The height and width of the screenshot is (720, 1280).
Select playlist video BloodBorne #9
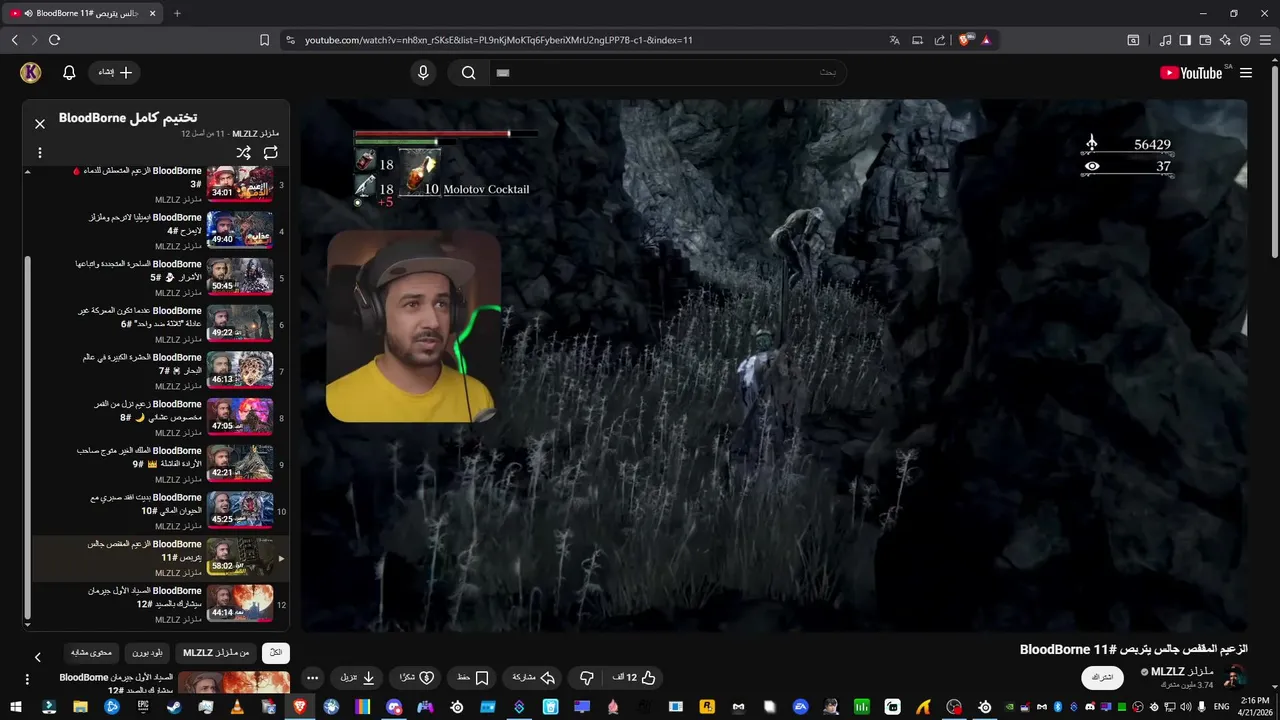point(160,464)
